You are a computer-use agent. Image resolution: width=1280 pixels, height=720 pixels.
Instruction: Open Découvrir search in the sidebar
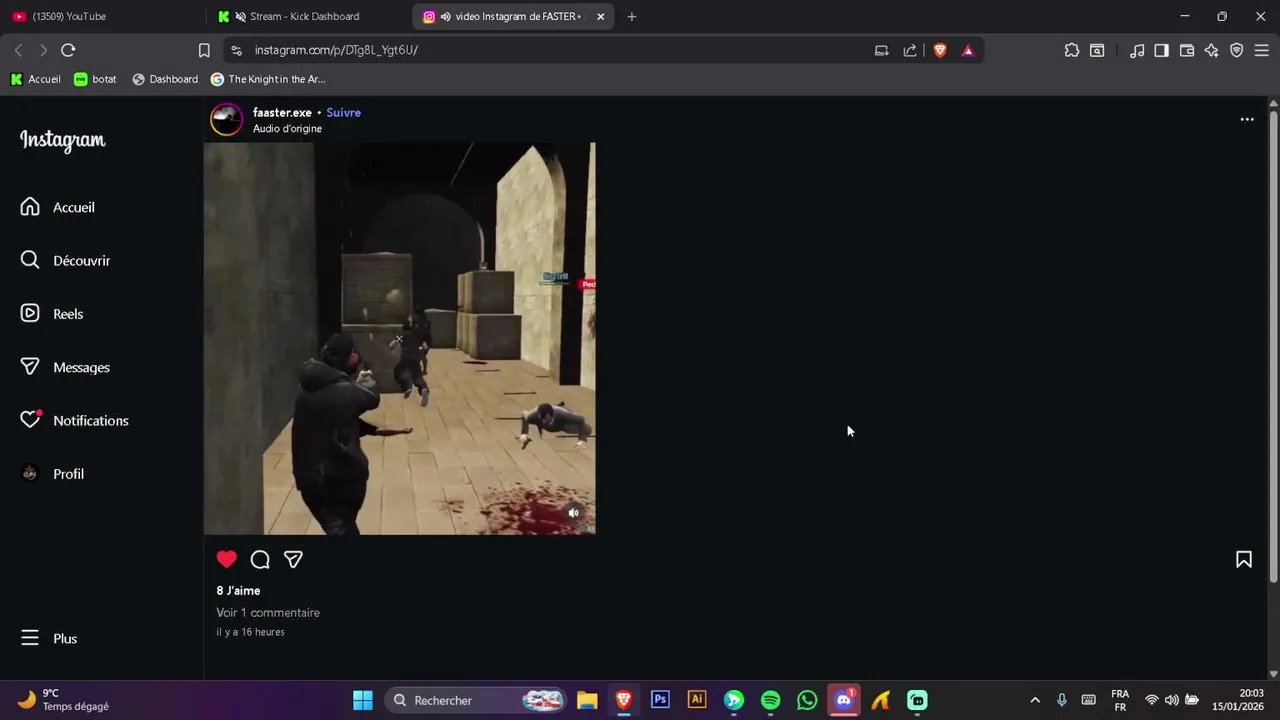coord(65,260)
